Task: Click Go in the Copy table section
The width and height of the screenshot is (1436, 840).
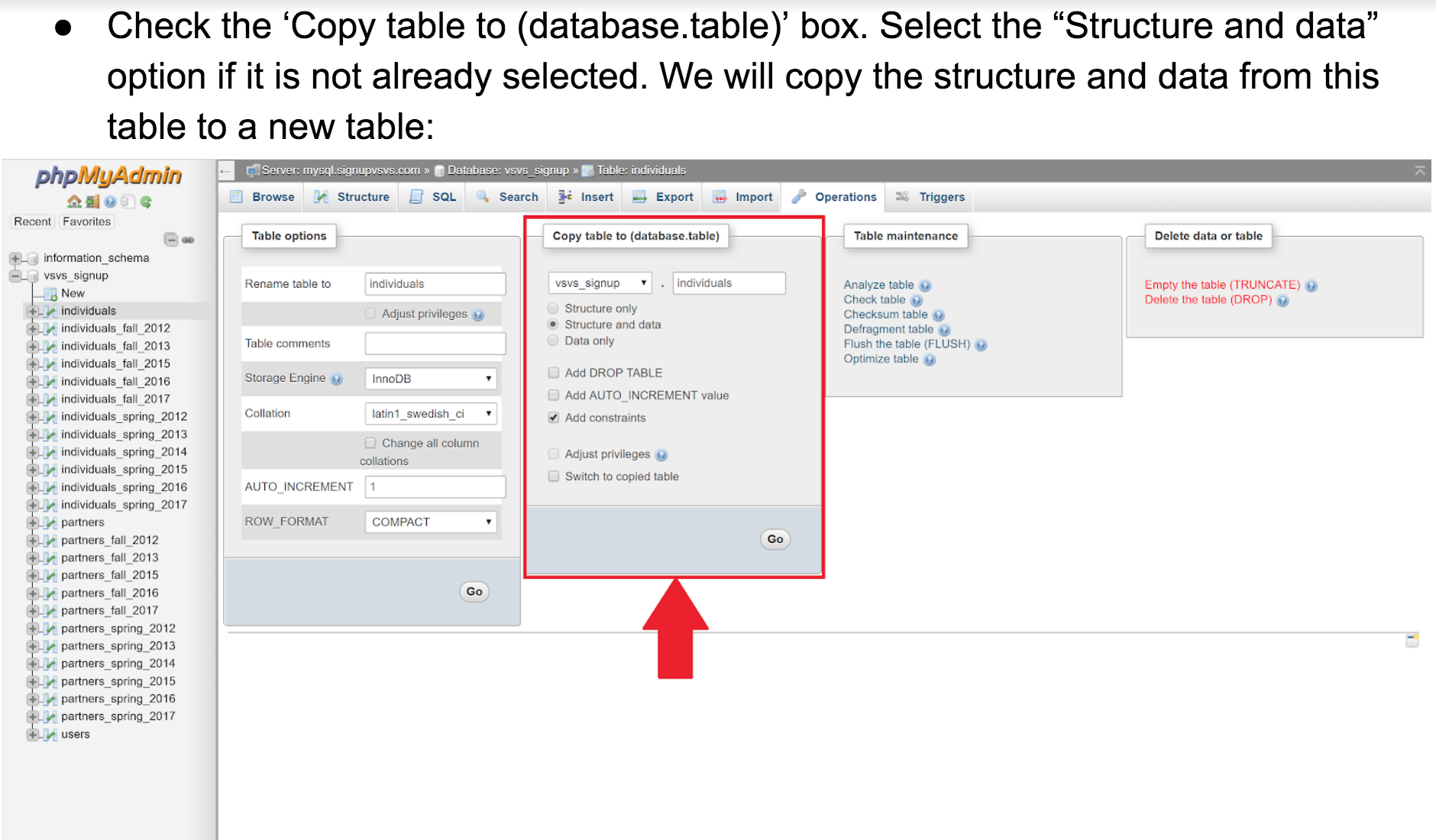Action: (774, 538)
